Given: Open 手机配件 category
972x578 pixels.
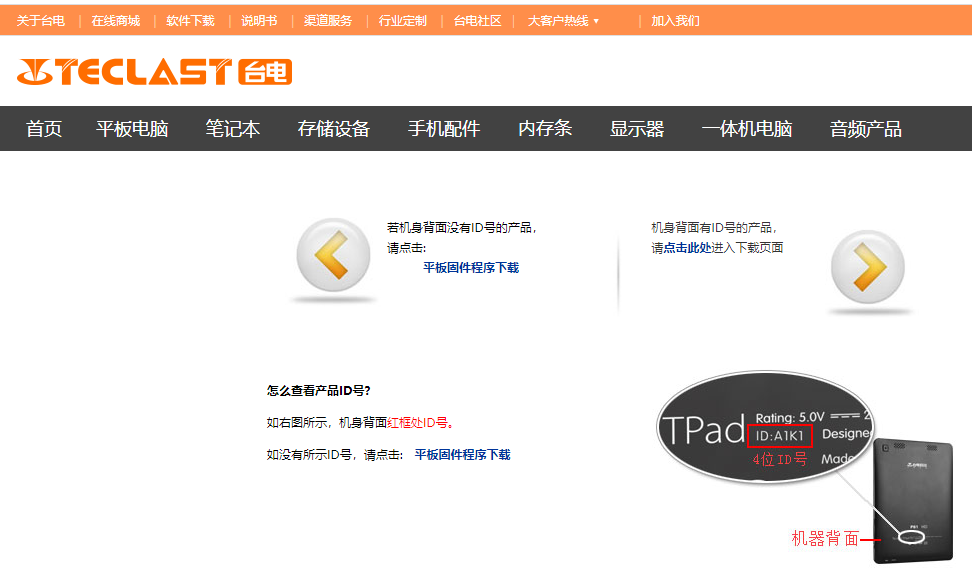Looking at the screenshot, I should [444, 129].
